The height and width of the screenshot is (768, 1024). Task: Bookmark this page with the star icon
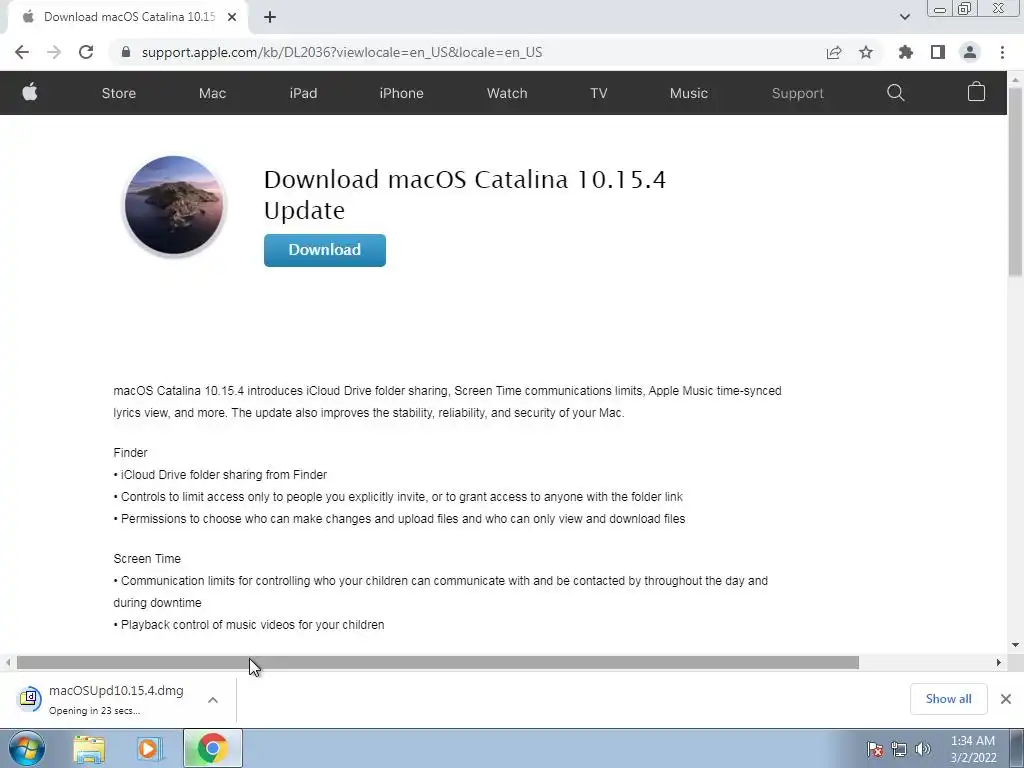coord(866,52)
